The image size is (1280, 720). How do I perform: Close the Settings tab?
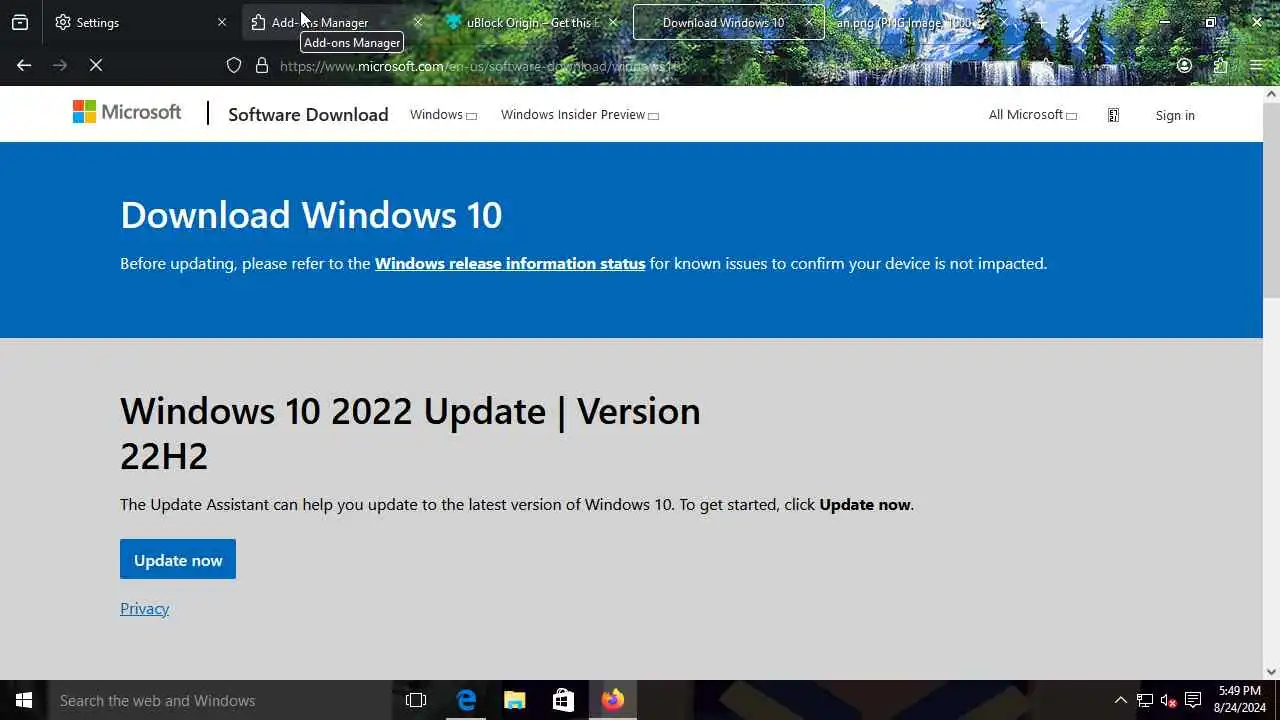pyautogui.click(x=222, y=22)
